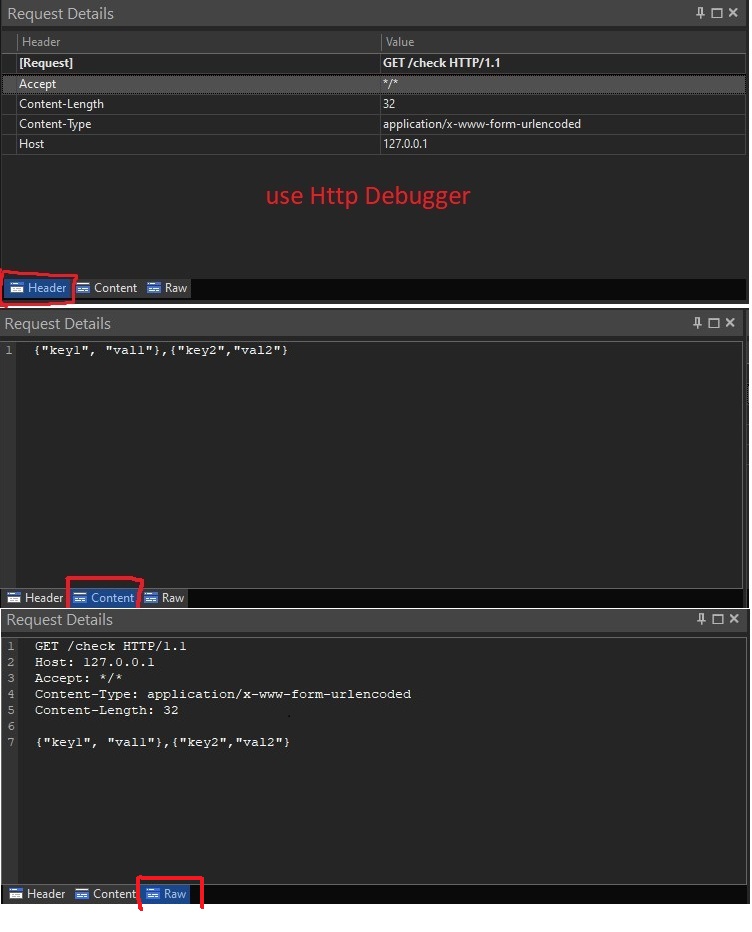Click raw line 'Content-Length: 32'
This screenshot has height=932, width=752.
[106, 710]
